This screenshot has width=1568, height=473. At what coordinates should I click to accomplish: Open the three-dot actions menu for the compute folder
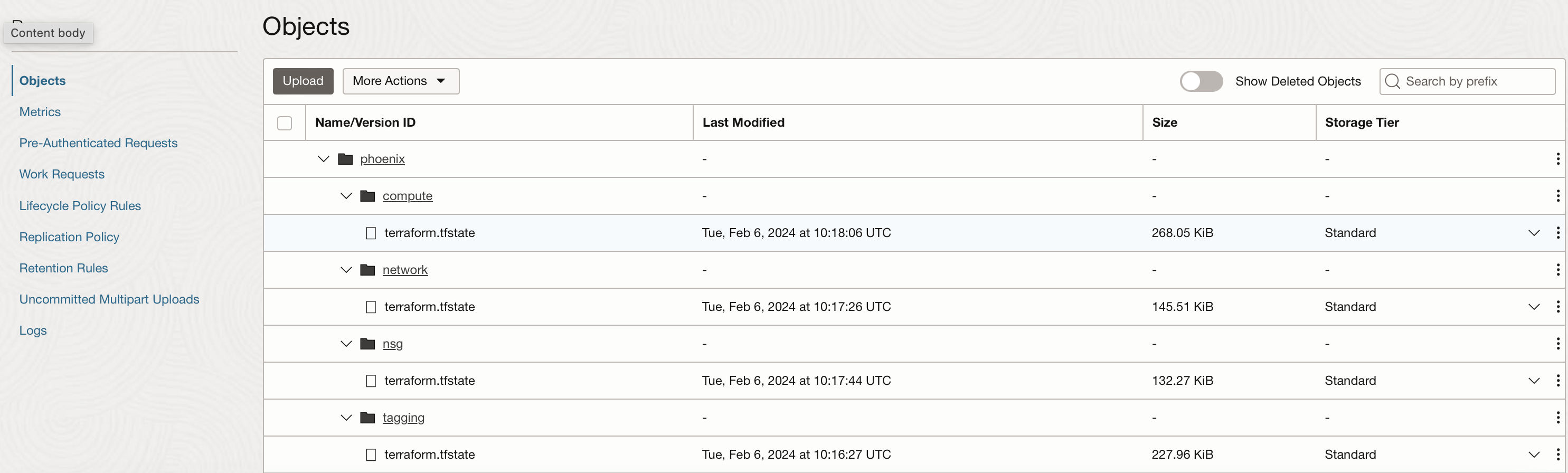[1557, 196]
